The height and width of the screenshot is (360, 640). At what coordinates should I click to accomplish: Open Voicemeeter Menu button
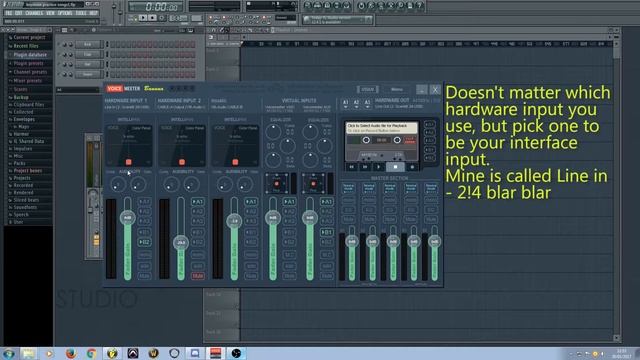click(x=397, y=89)
